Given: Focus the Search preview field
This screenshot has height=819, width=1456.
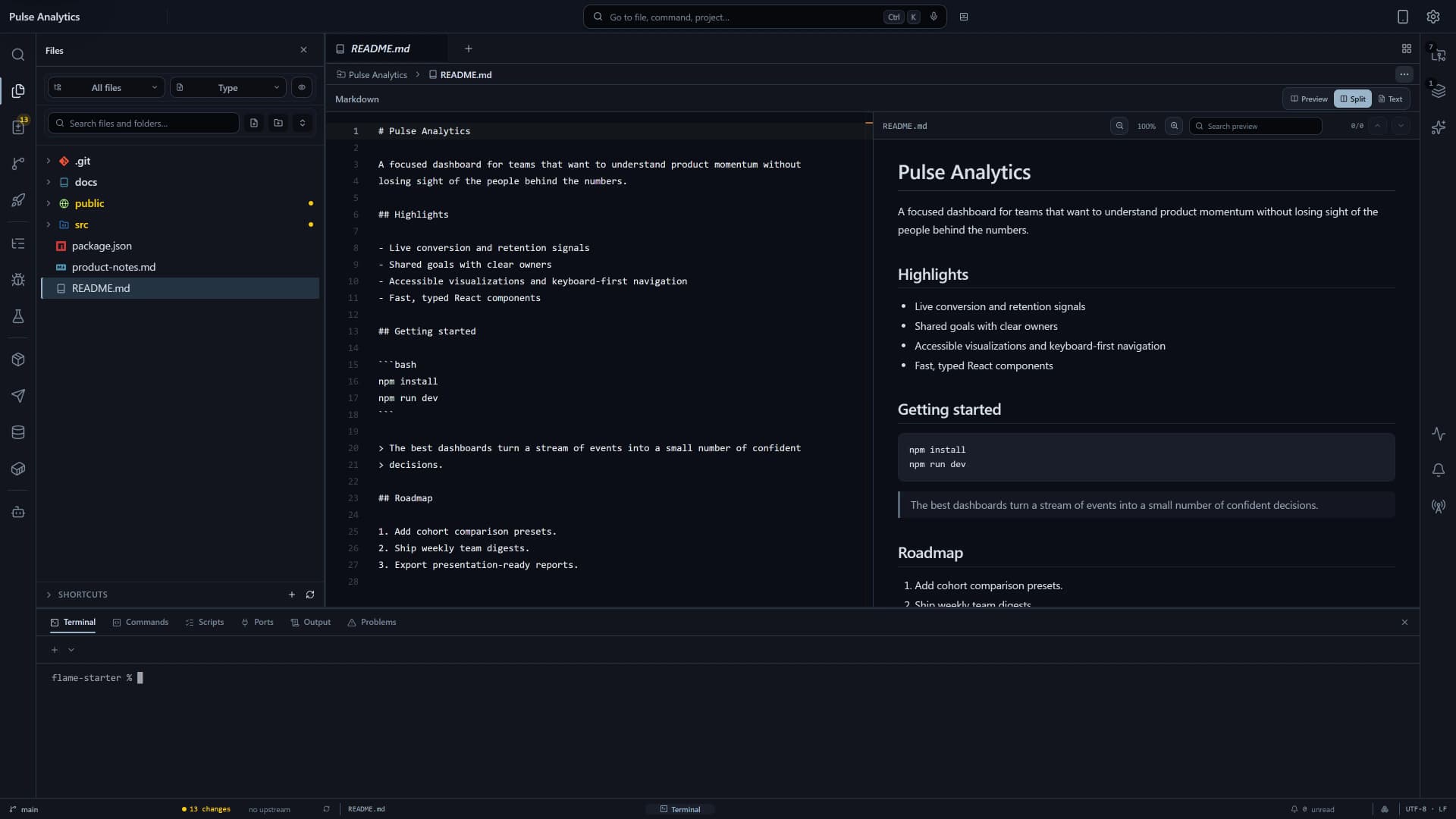Looking at the screenshot, I should tap(1255, 126).
